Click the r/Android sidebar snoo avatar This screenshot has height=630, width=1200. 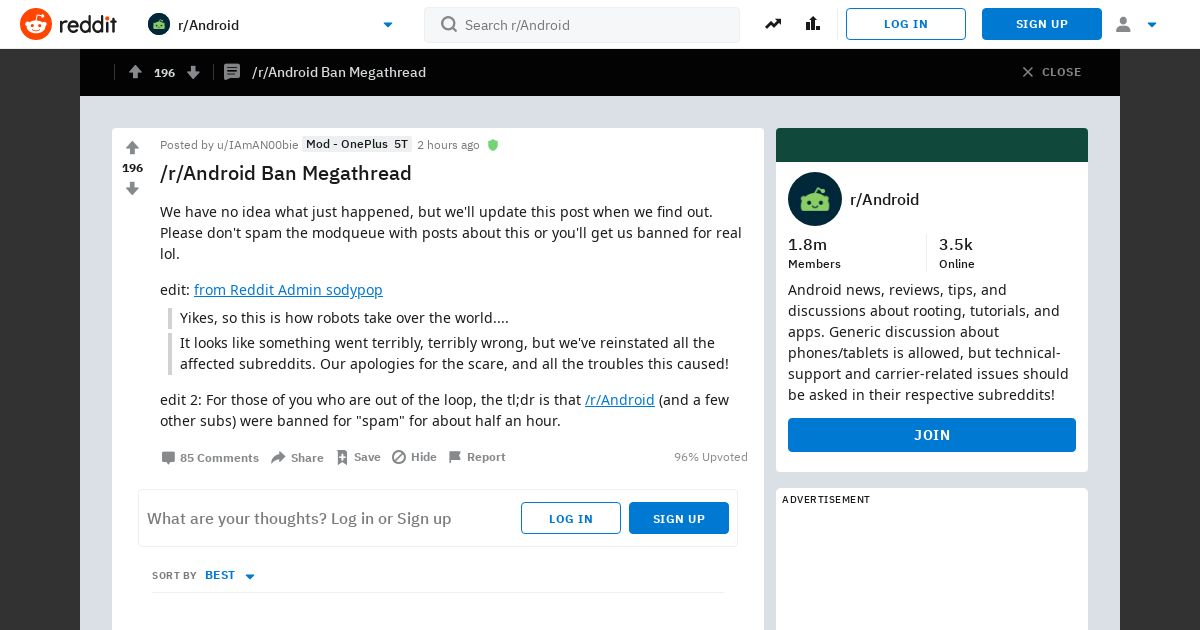tap(815, 199)
